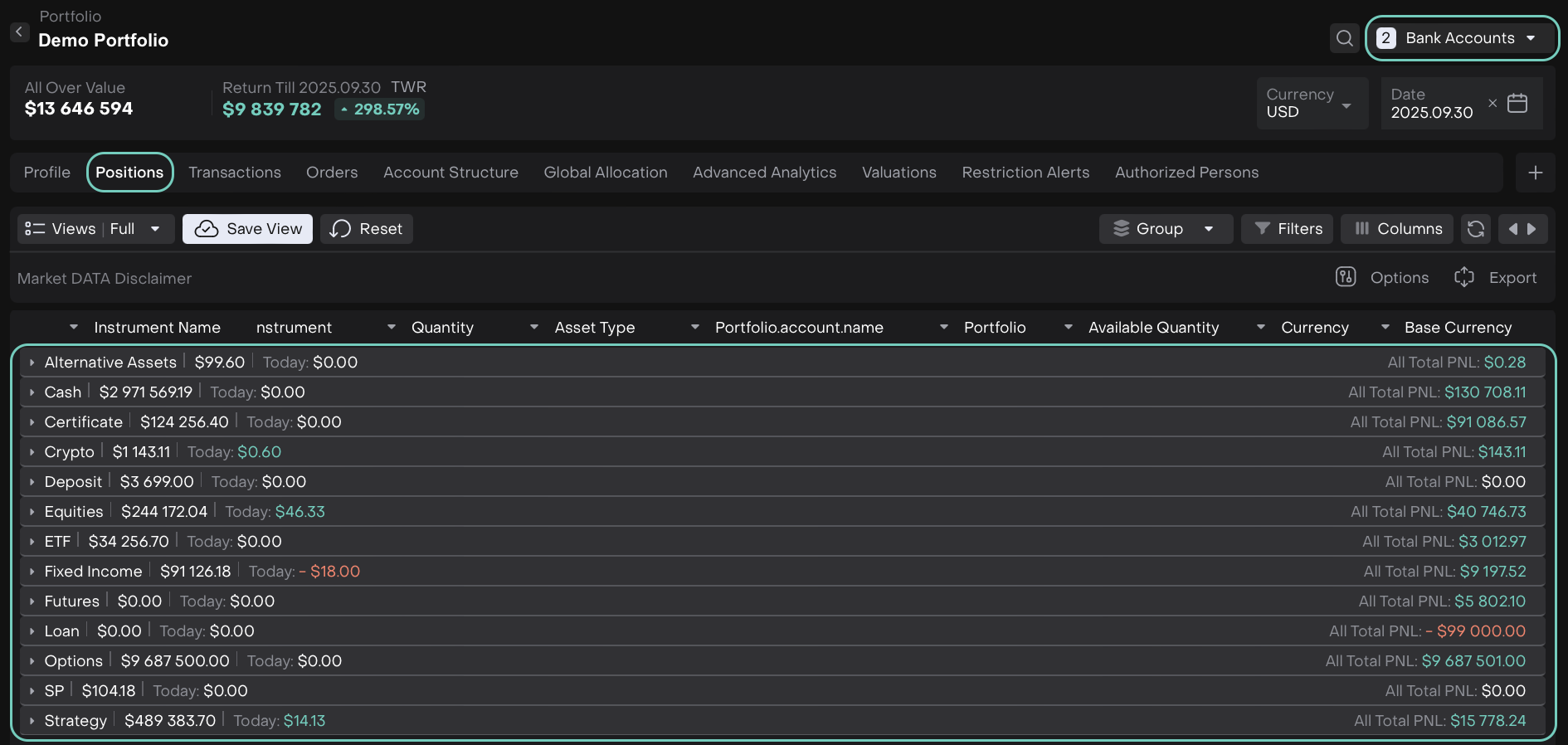This screenshot has width=1568, height=745.
Task: Click the refresh table icon
Action: 1475,229
